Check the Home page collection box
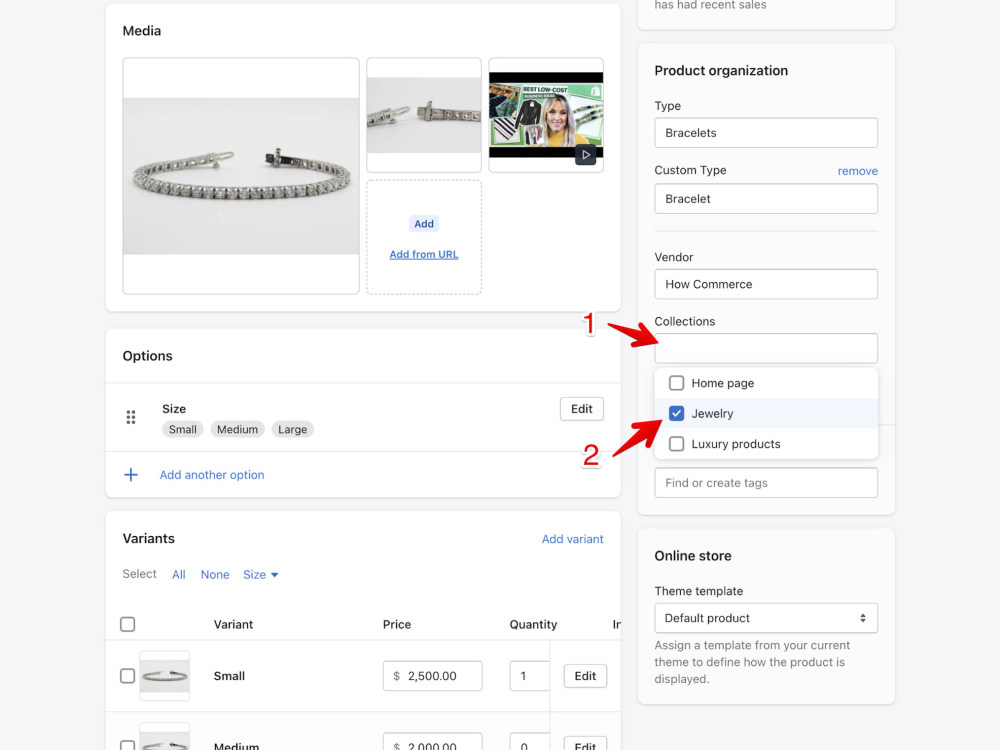Viewport: 1000px width, 750px height. (677, 383)
